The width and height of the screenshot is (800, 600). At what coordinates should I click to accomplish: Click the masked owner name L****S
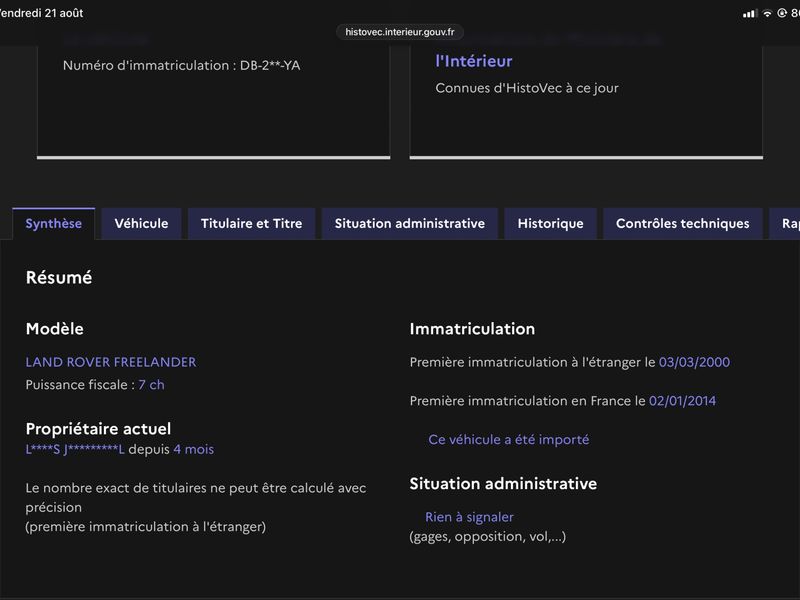(75, 449)
